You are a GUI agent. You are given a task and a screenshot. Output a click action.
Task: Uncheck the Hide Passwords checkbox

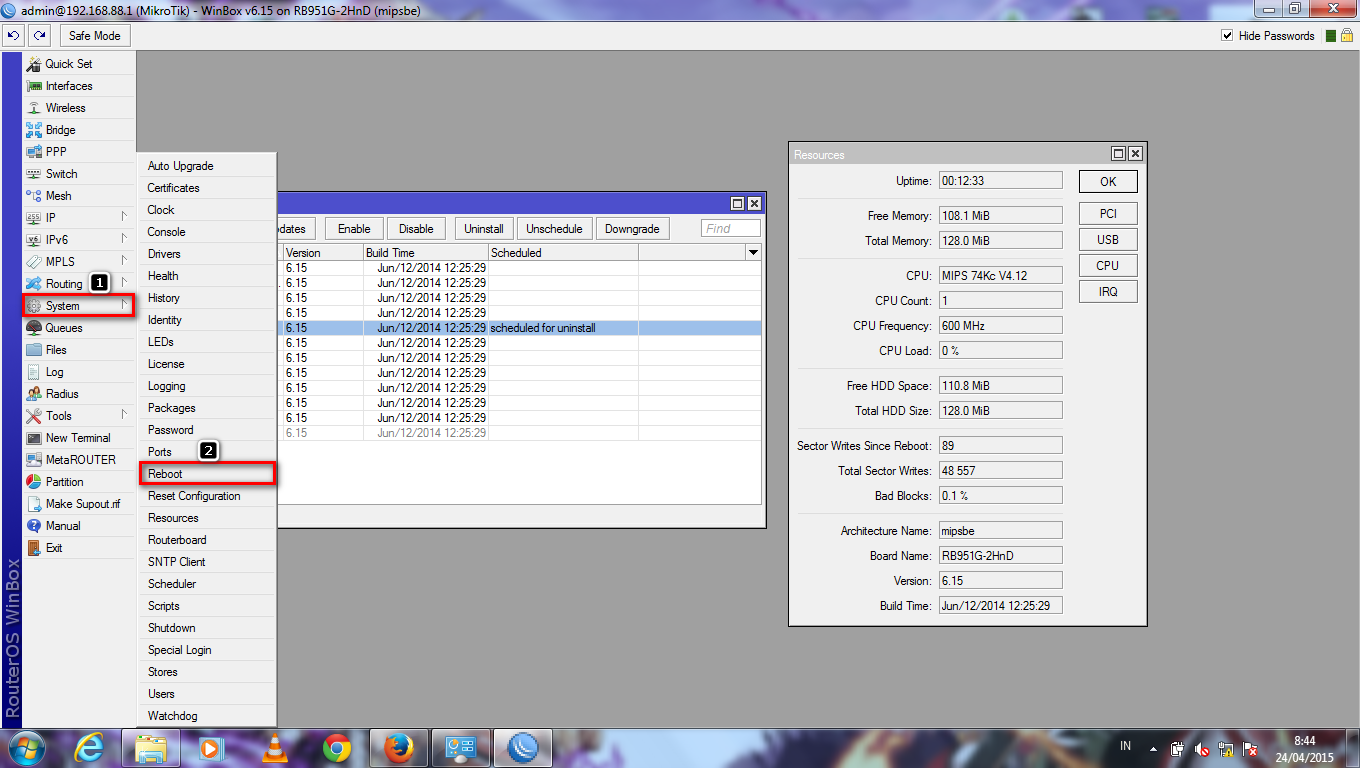1226,35
